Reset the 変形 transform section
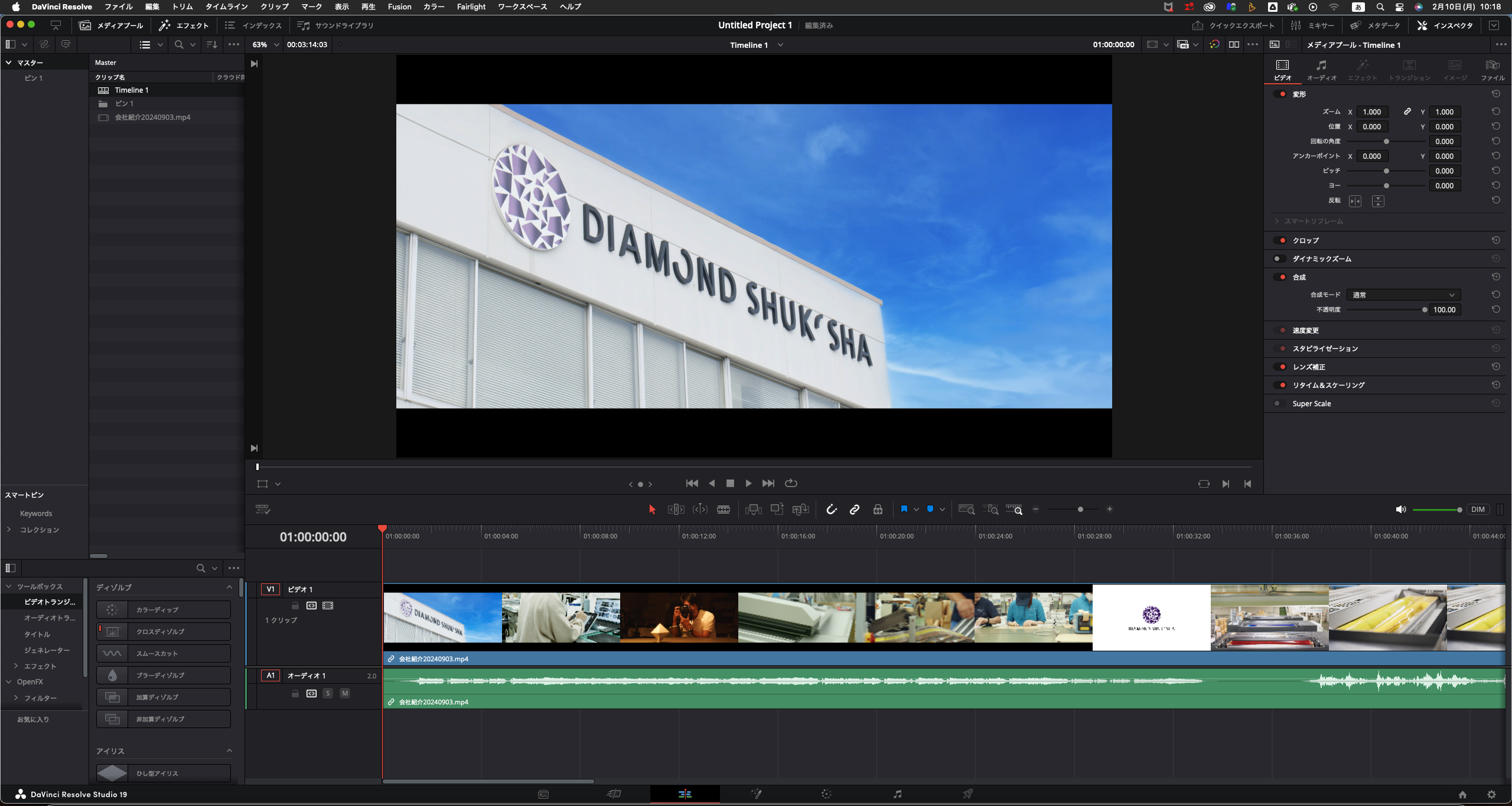Viewport: 1512px width, 806px height. coord(1496,94)
